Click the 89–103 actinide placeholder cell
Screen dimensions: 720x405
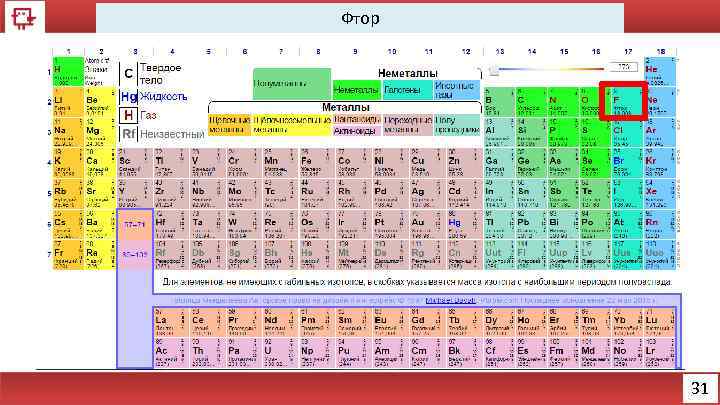pyautogui.click(x=134, y=254)
